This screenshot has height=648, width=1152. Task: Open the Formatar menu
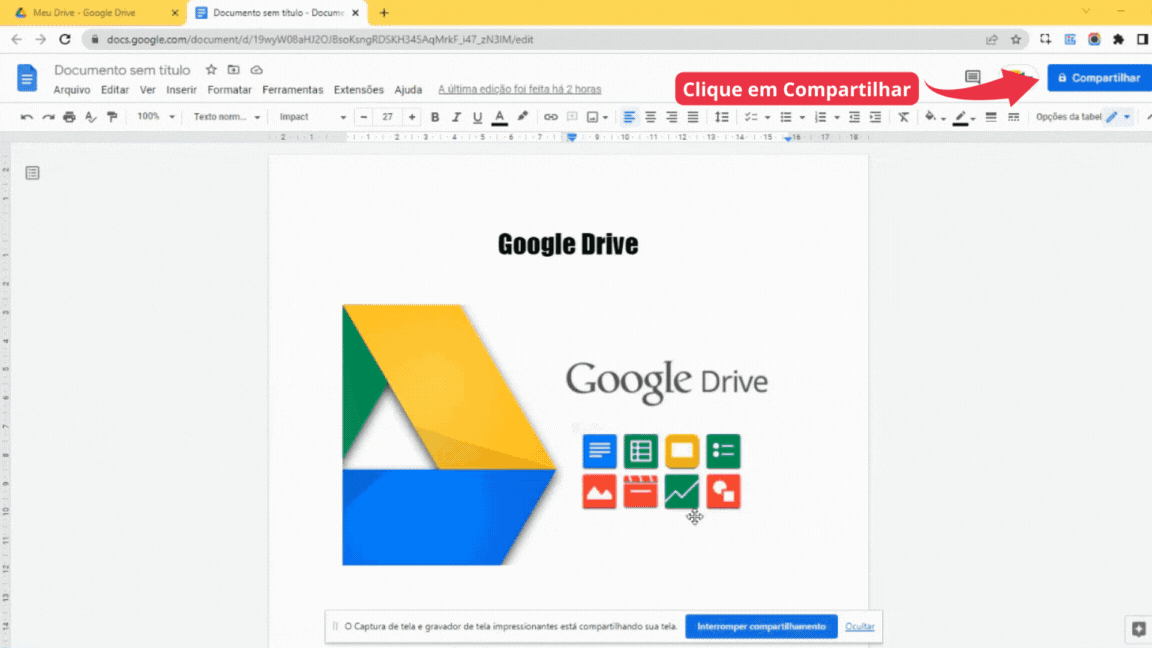pyautogui.click(x=229, y=90)
